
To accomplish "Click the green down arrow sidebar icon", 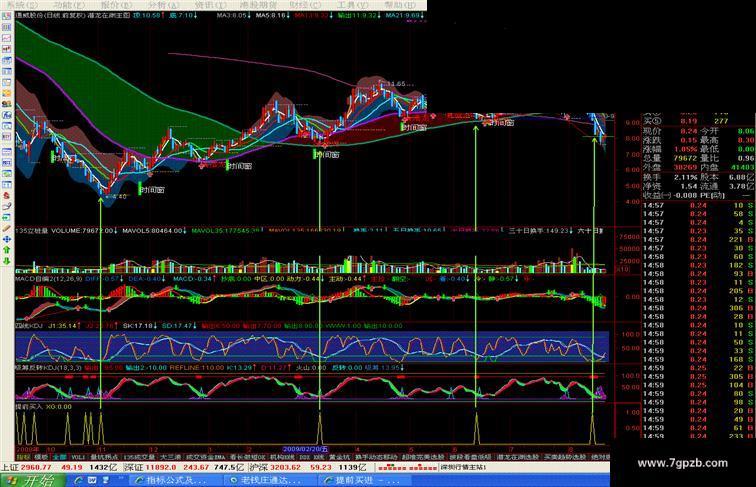I will [7, 261].
